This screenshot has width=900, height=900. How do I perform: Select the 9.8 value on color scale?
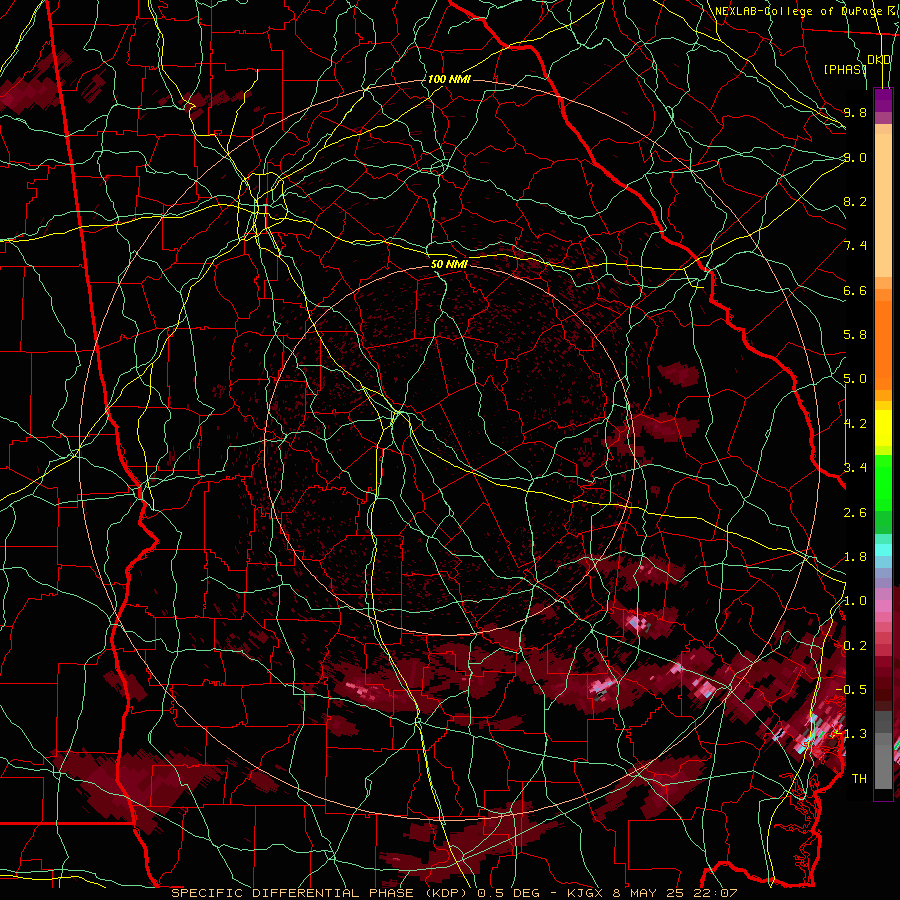855,112
